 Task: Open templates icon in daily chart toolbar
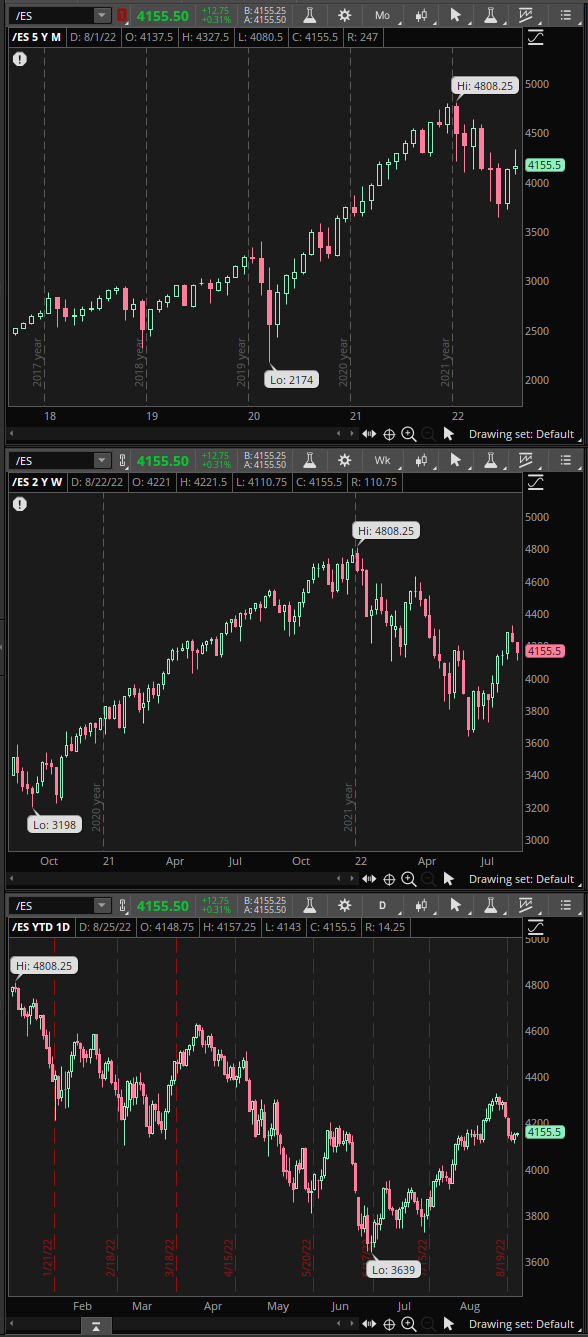click(x=526, y=906)
